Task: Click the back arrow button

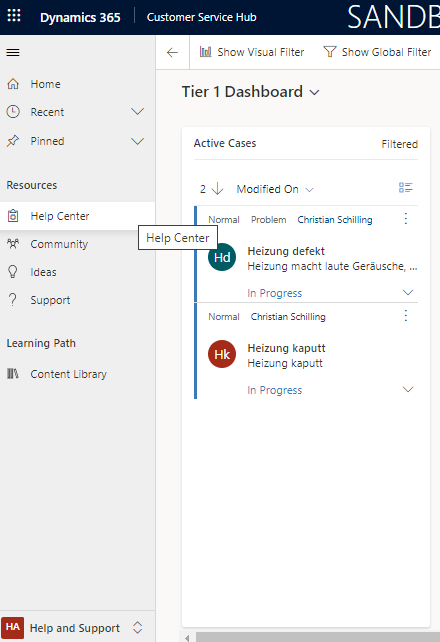Action: [x=172, y=52]
